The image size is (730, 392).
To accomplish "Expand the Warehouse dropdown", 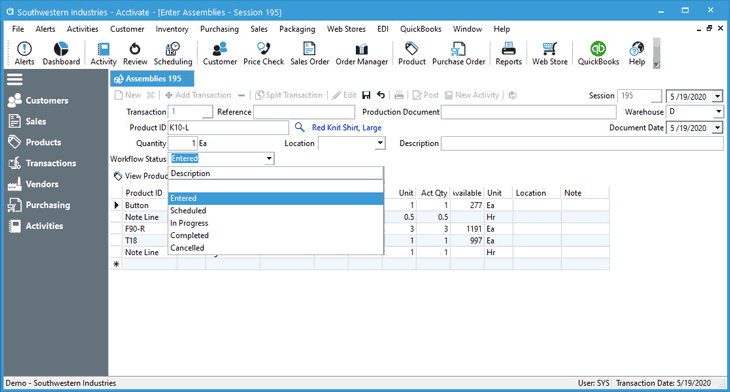I will [x=718, y=112].
